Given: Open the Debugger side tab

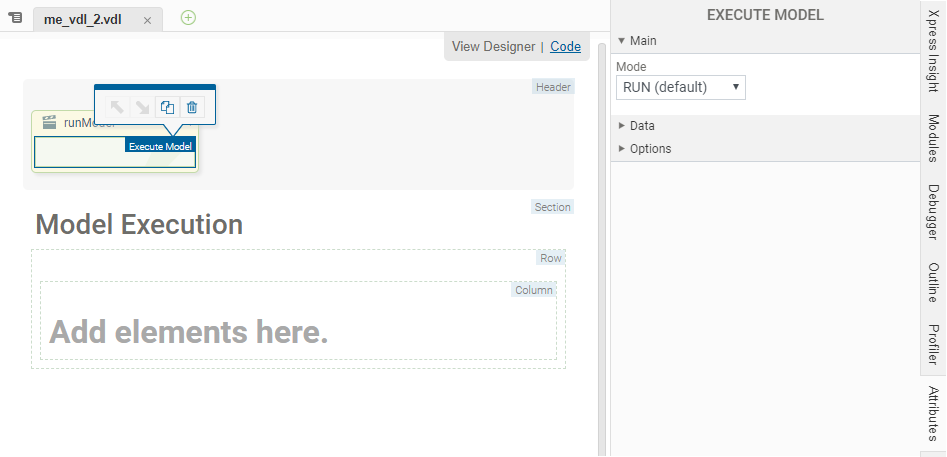Looking at the screenshot, I should coord(933,214).
